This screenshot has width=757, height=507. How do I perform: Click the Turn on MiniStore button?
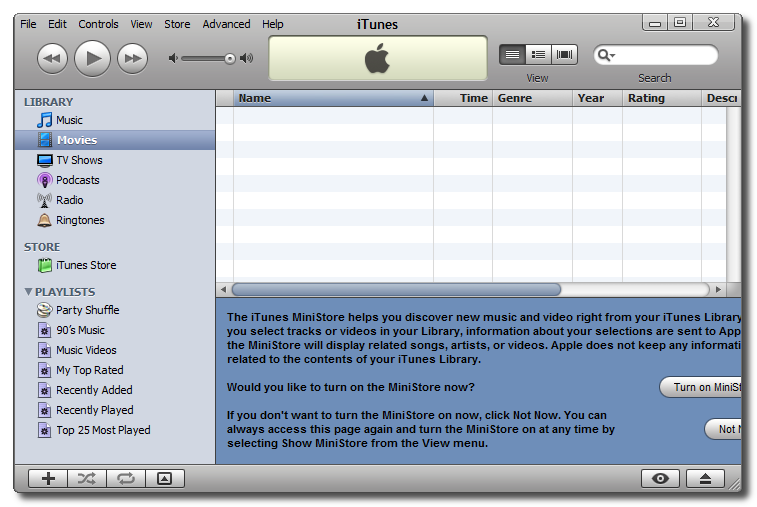click(701, 387)
